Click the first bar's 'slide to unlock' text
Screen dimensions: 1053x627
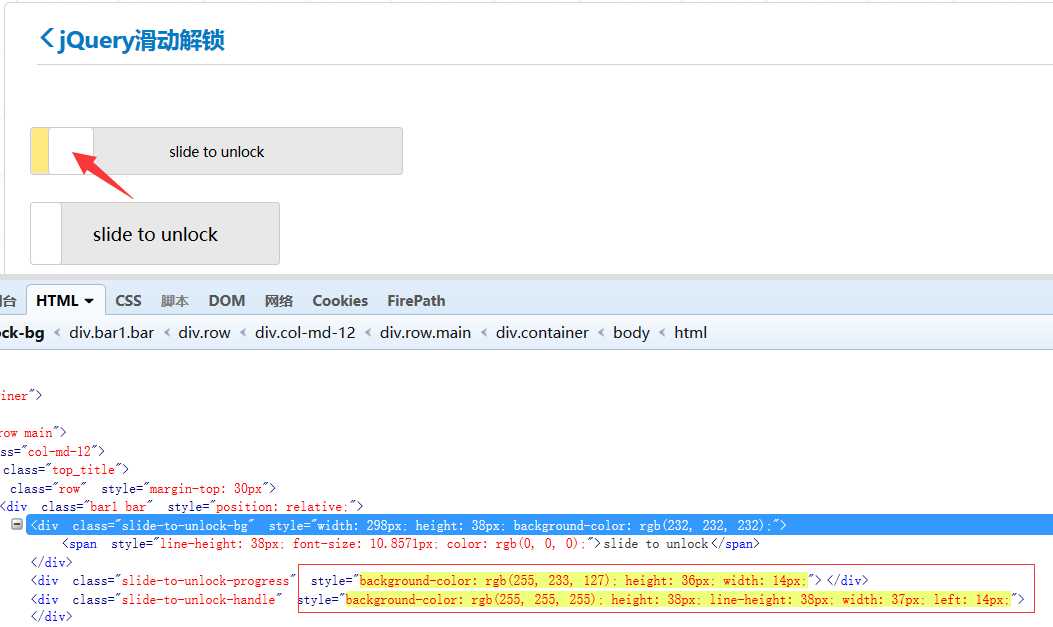[216, 152]
